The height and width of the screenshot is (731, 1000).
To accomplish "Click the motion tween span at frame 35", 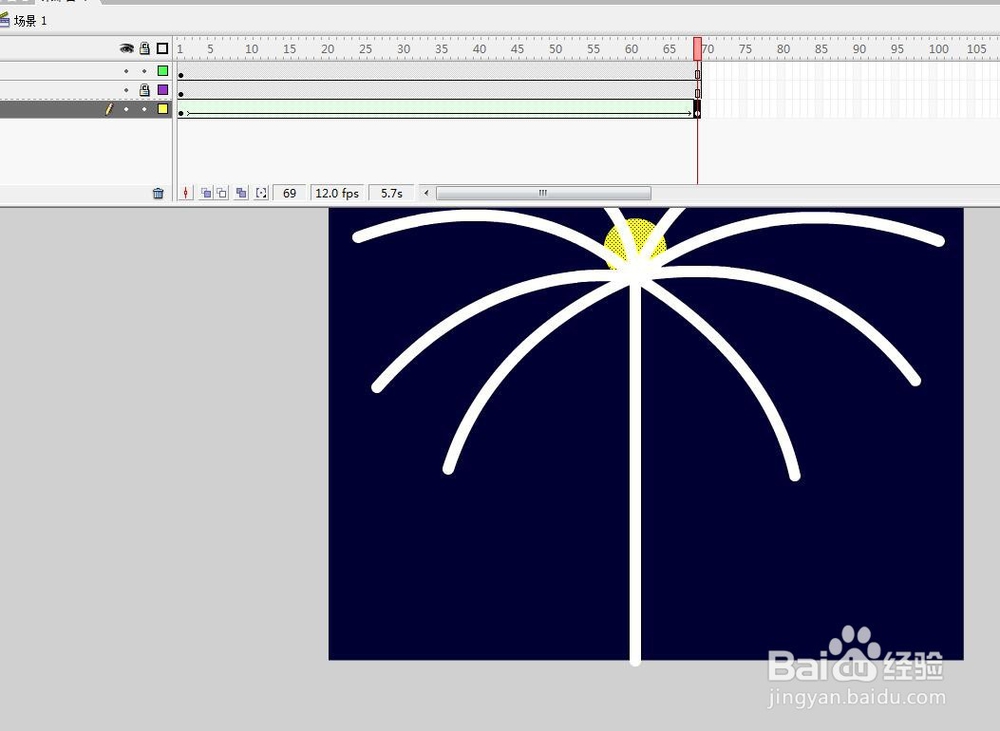I will (x=439, y=109).
